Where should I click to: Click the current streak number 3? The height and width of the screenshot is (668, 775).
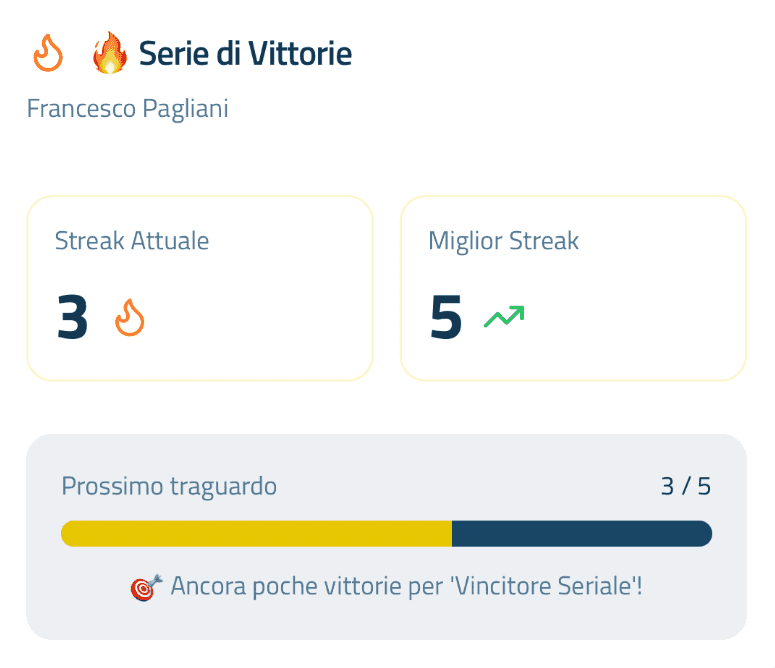(73, 319)
